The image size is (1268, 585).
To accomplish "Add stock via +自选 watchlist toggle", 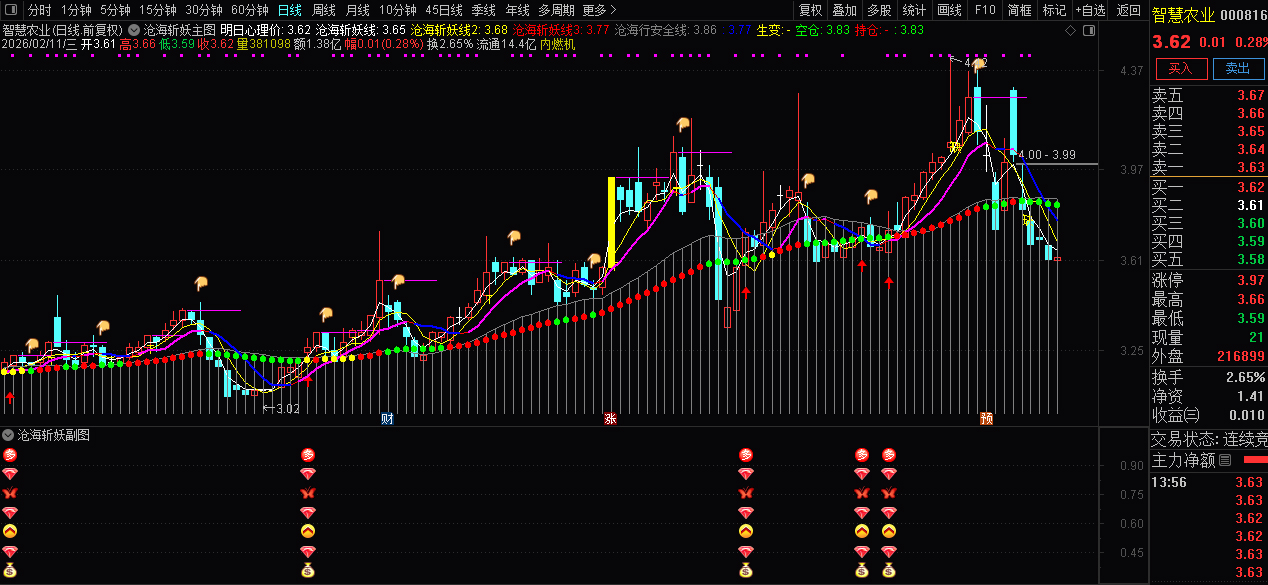I will [x=1091, y=10].
